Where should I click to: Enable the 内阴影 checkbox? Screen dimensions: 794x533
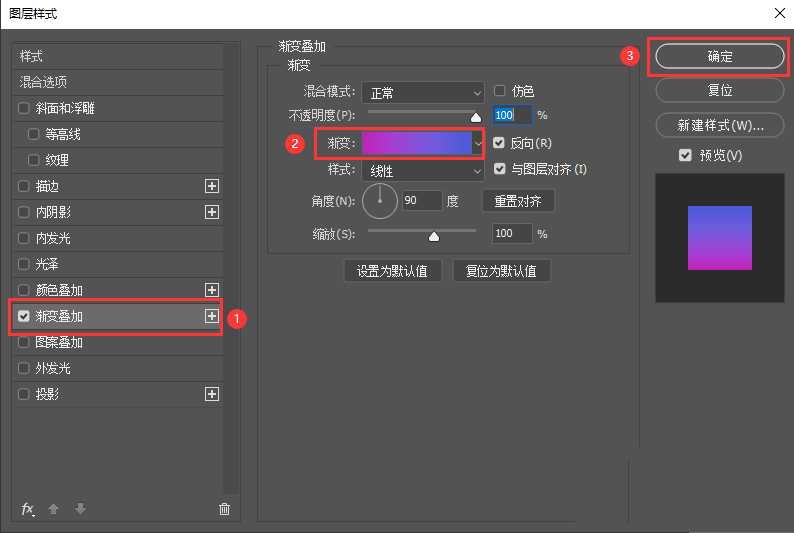pyautogui.click(x=23, y=212)
